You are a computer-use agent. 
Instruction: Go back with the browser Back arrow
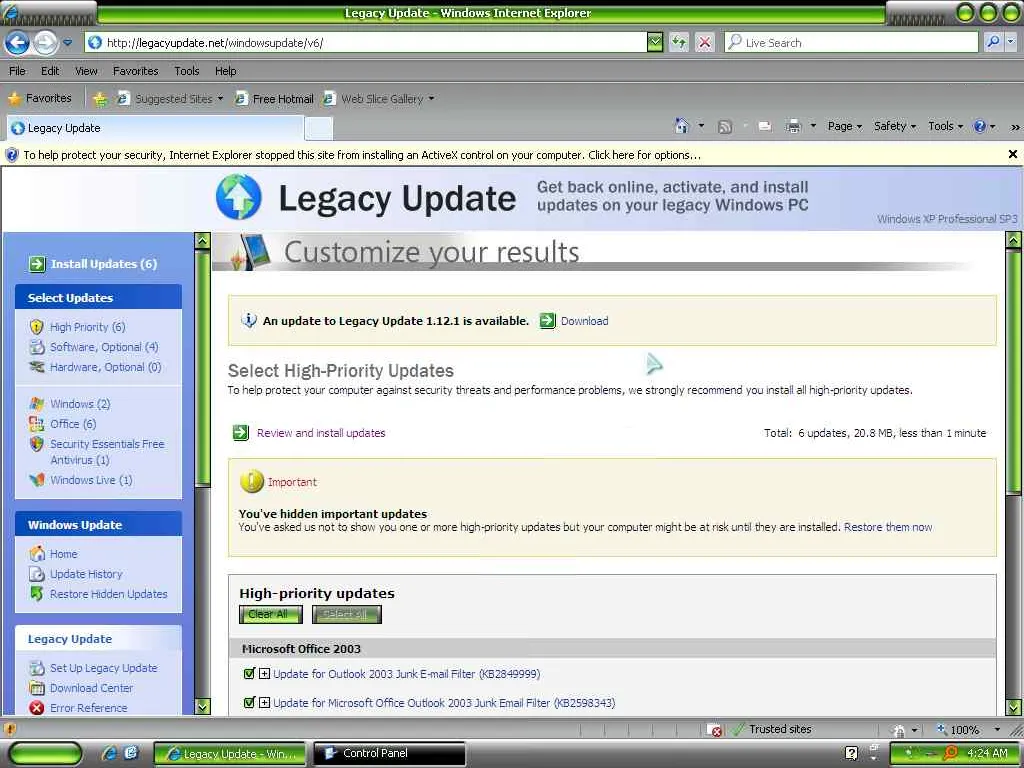click(x=17, y=43)
